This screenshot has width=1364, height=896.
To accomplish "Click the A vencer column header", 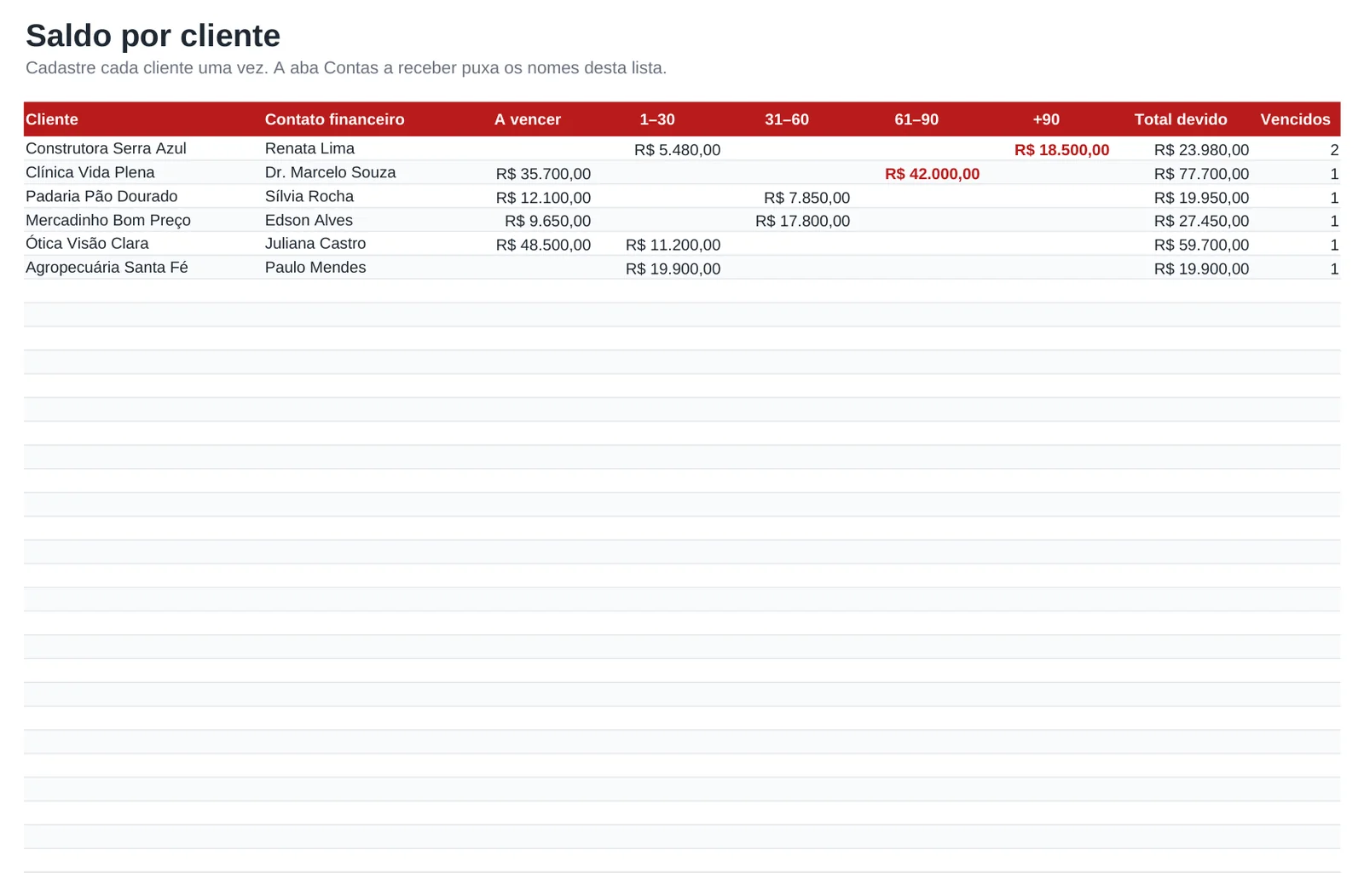I will 528,119.
